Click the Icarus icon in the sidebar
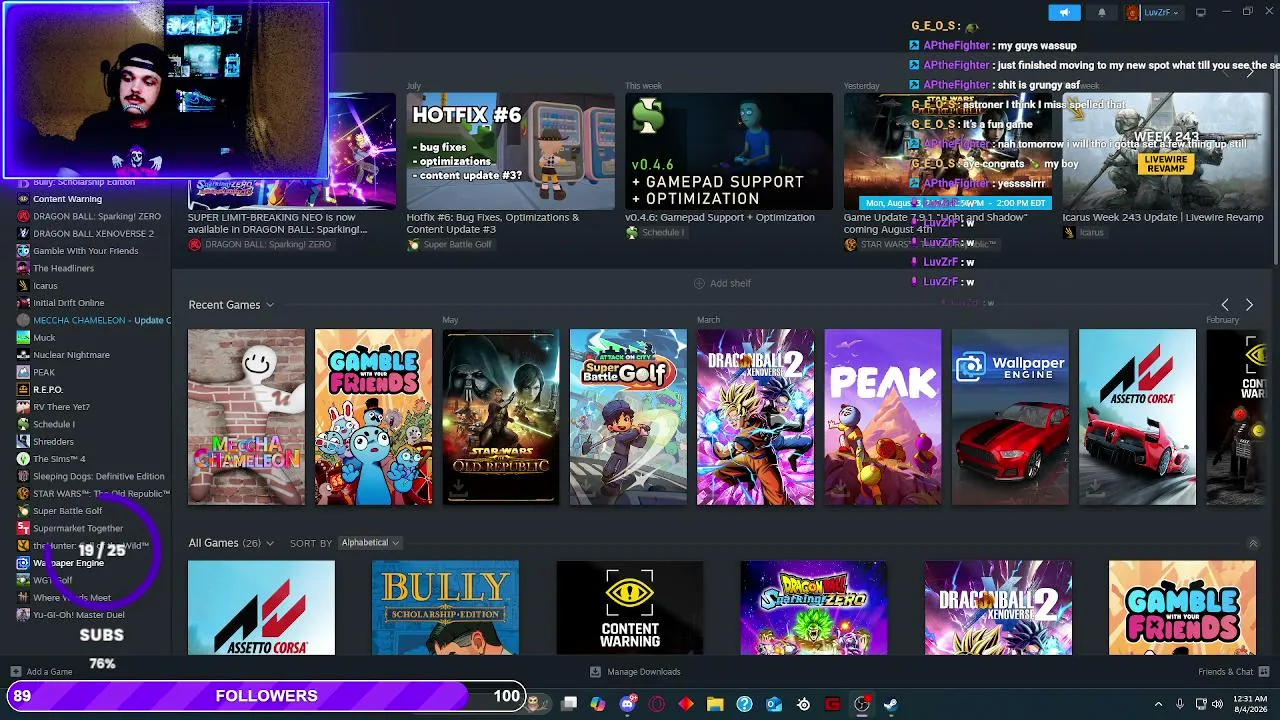 click(23, 285)
